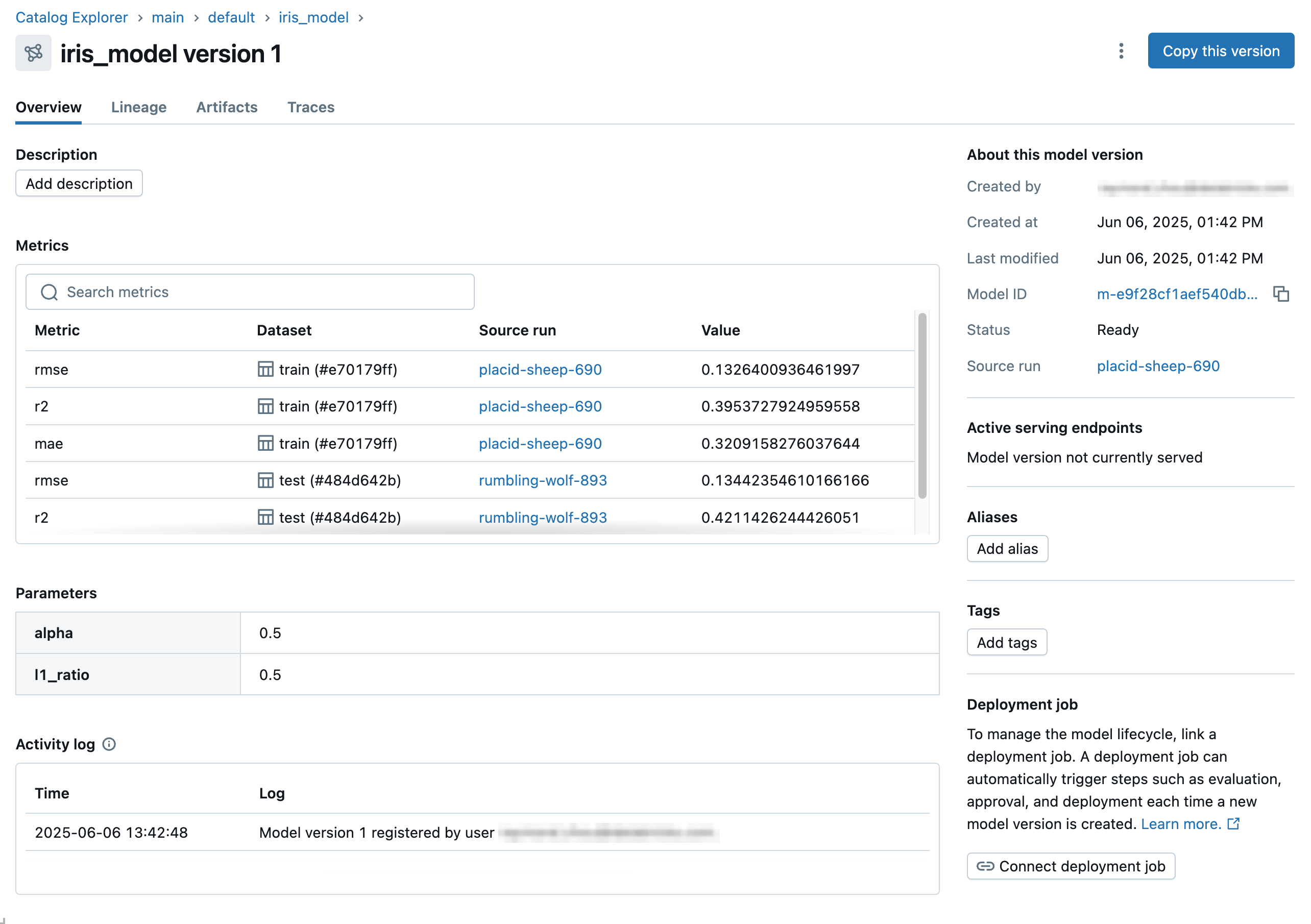Click the model version icon beside the title
This screenshot has height=924, width=1311.
coord(33,53)
